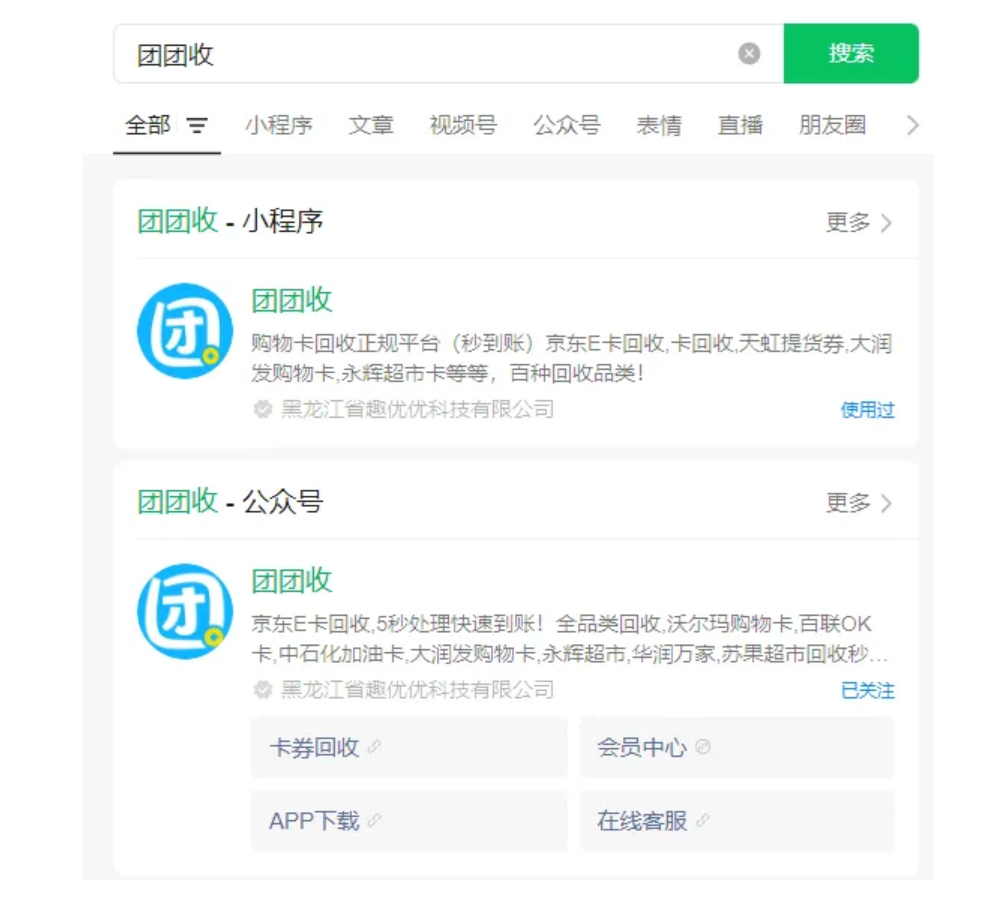The width and height of the screenshot is (999, 906).
Task: Open the APP下载 menu shortcut
Action: coord(409,821)
